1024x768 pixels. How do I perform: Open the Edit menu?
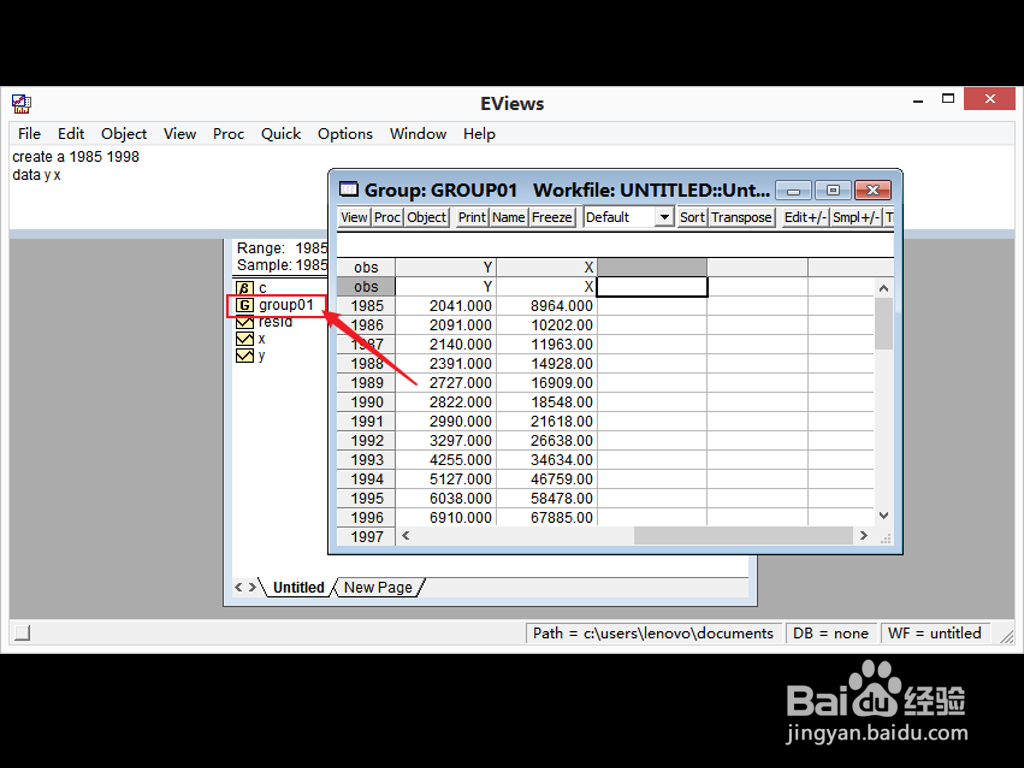pos(71,134)
